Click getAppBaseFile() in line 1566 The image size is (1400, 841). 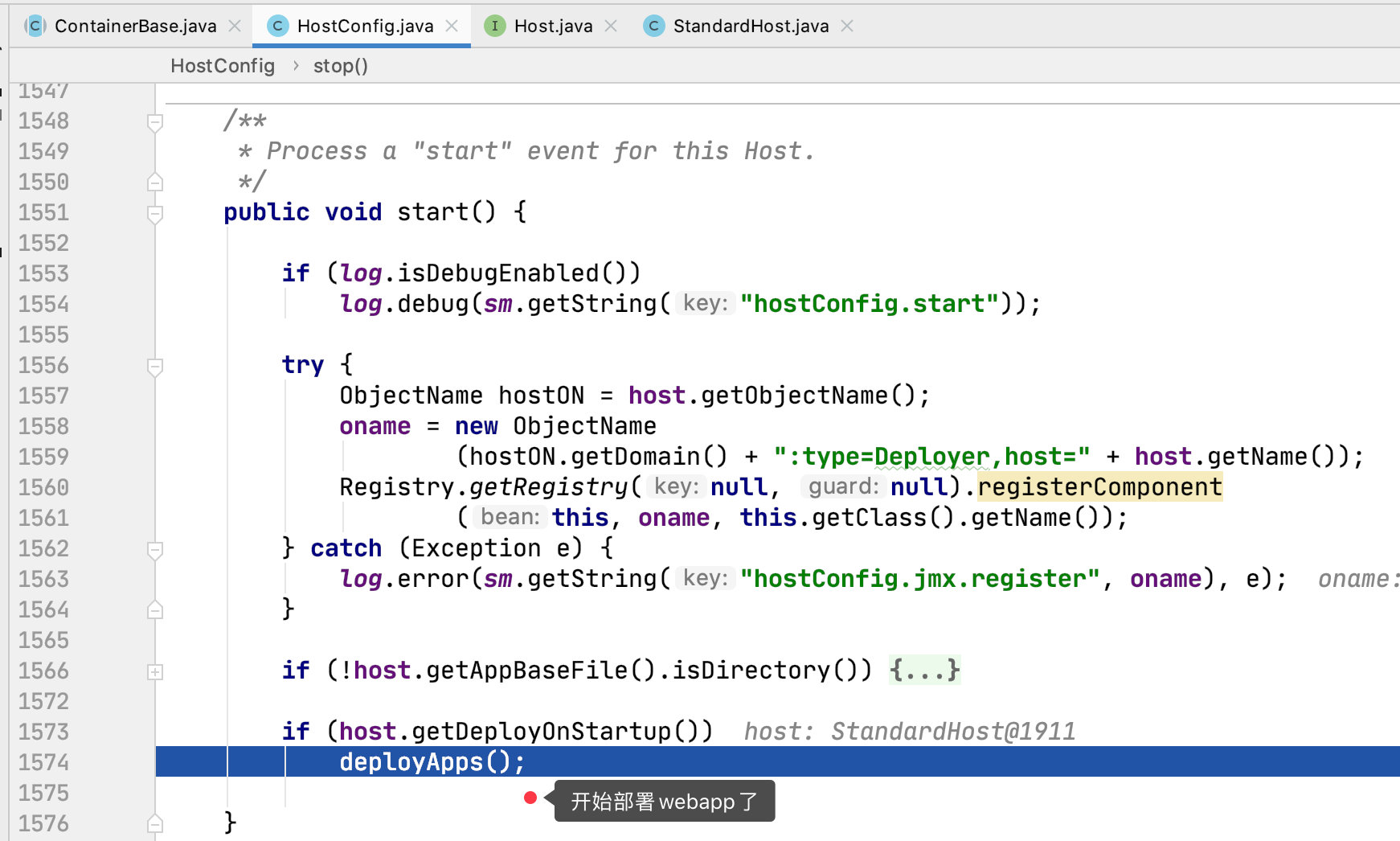point(541,670)
